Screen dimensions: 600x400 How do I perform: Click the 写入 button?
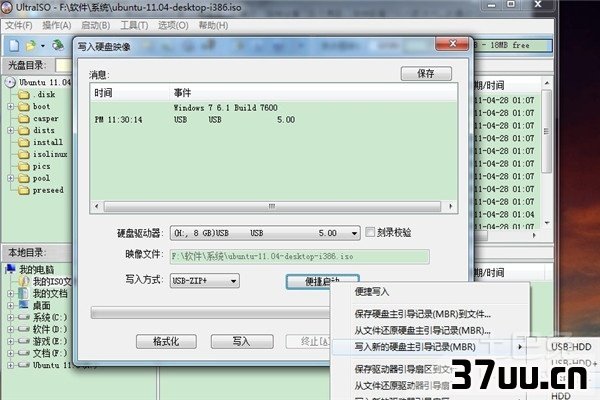tap(242, 341)
